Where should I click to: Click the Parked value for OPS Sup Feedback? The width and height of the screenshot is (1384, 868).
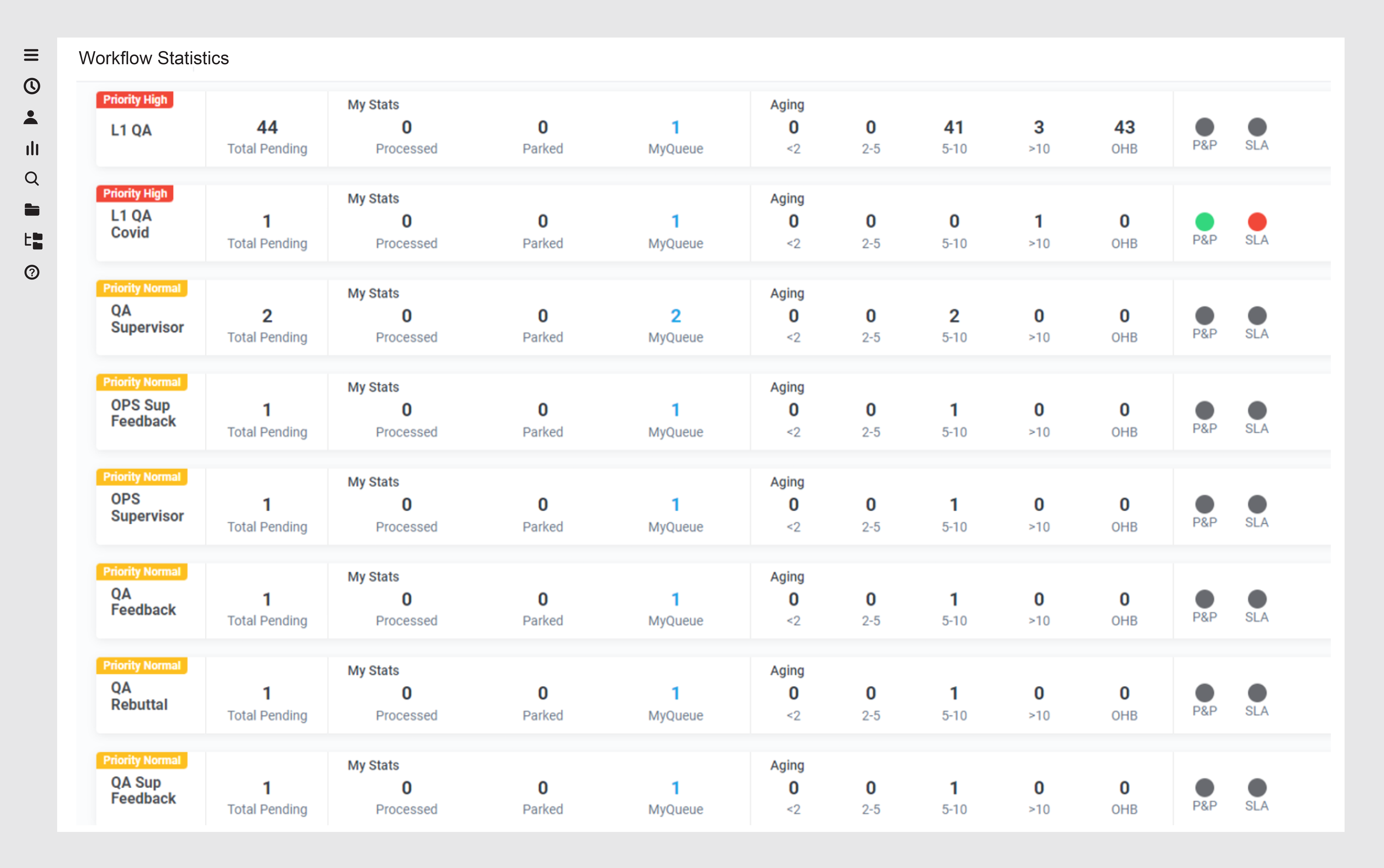543,410
